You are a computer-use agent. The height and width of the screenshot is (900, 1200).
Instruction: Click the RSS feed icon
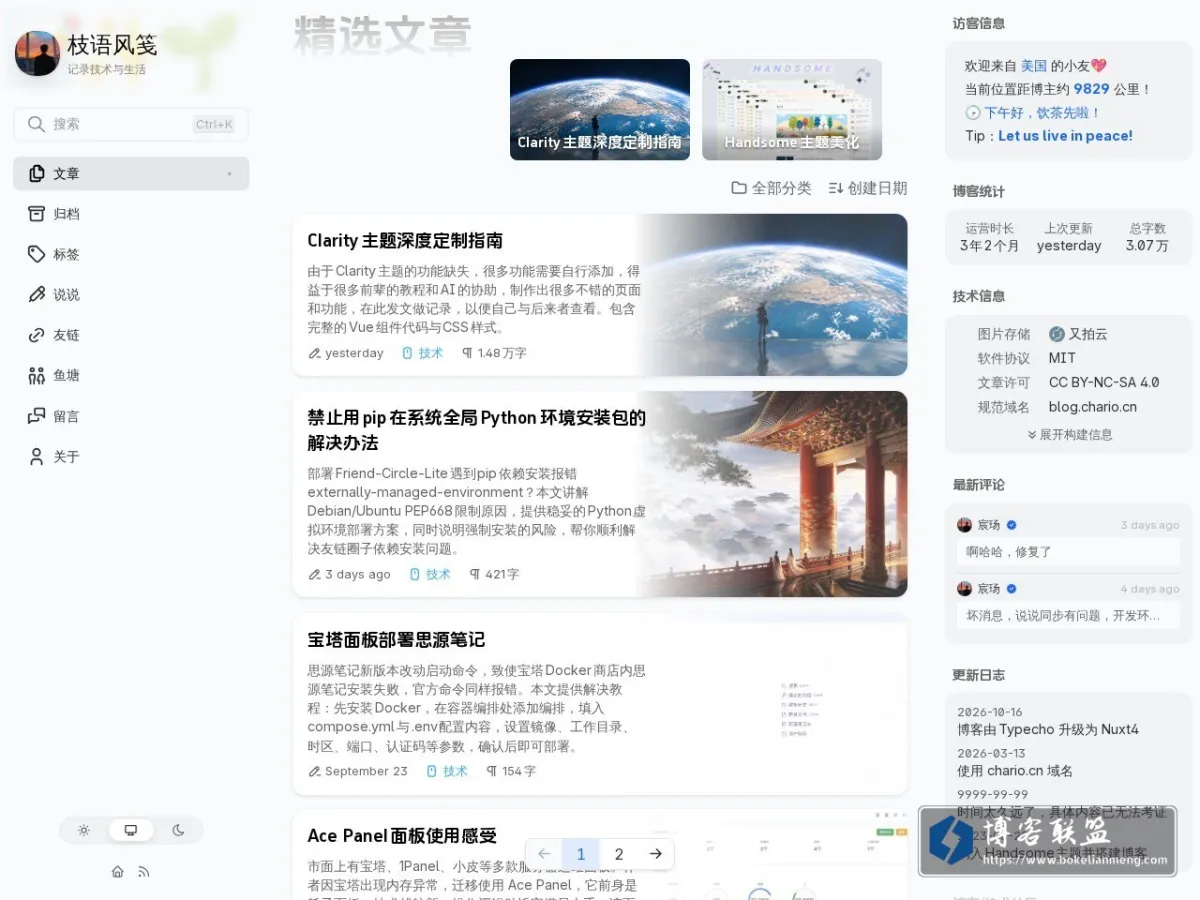pos(144,872)
